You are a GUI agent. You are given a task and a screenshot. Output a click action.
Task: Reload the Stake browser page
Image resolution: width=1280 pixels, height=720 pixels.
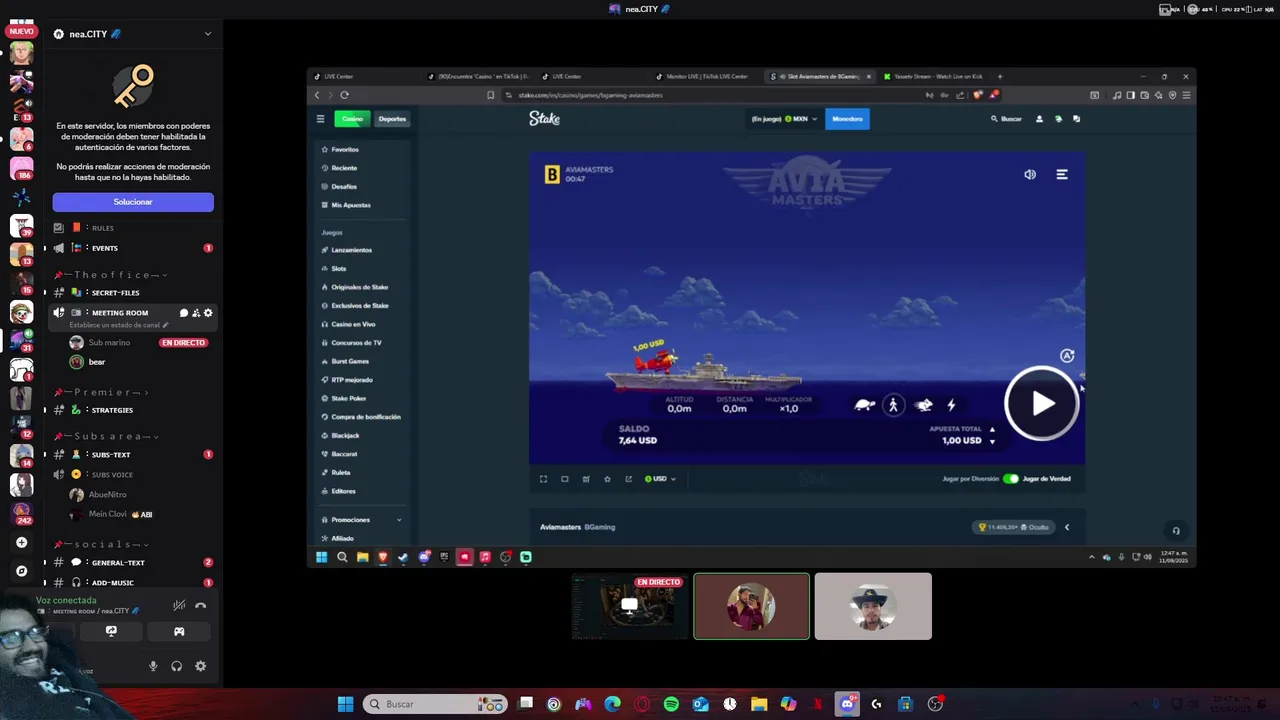[344, 95]
